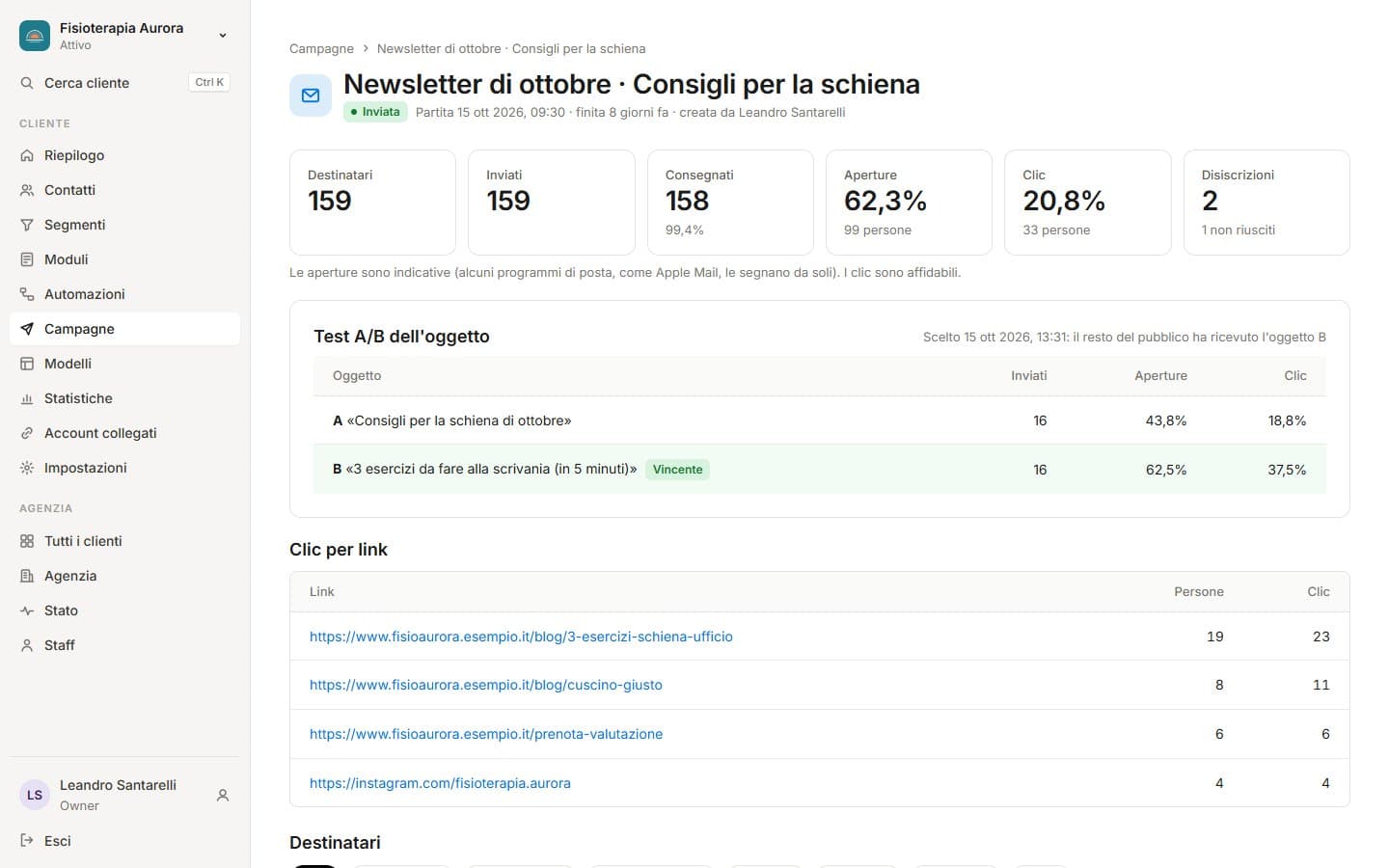1389x868 pixels.
Task: Open the Account collegati link icon
Action: click(27, 433)
